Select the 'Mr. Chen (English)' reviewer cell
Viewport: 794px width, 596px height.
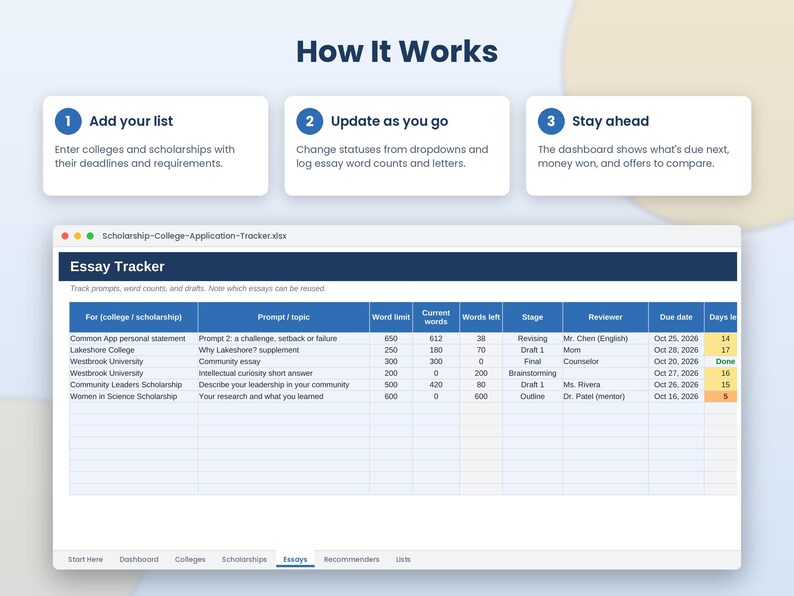coord(605,338)
